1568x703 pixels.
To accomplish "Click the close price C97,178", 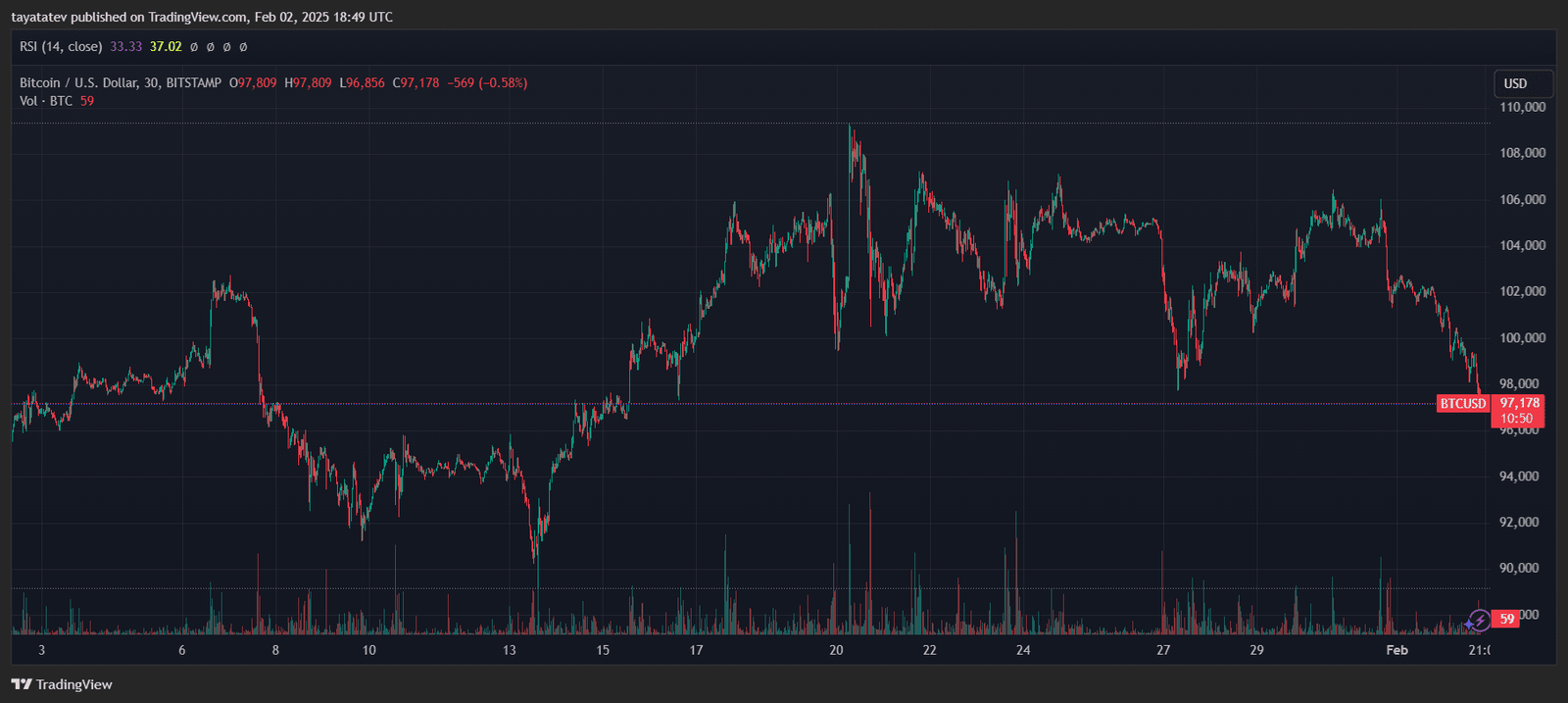I will click(416, 83).
